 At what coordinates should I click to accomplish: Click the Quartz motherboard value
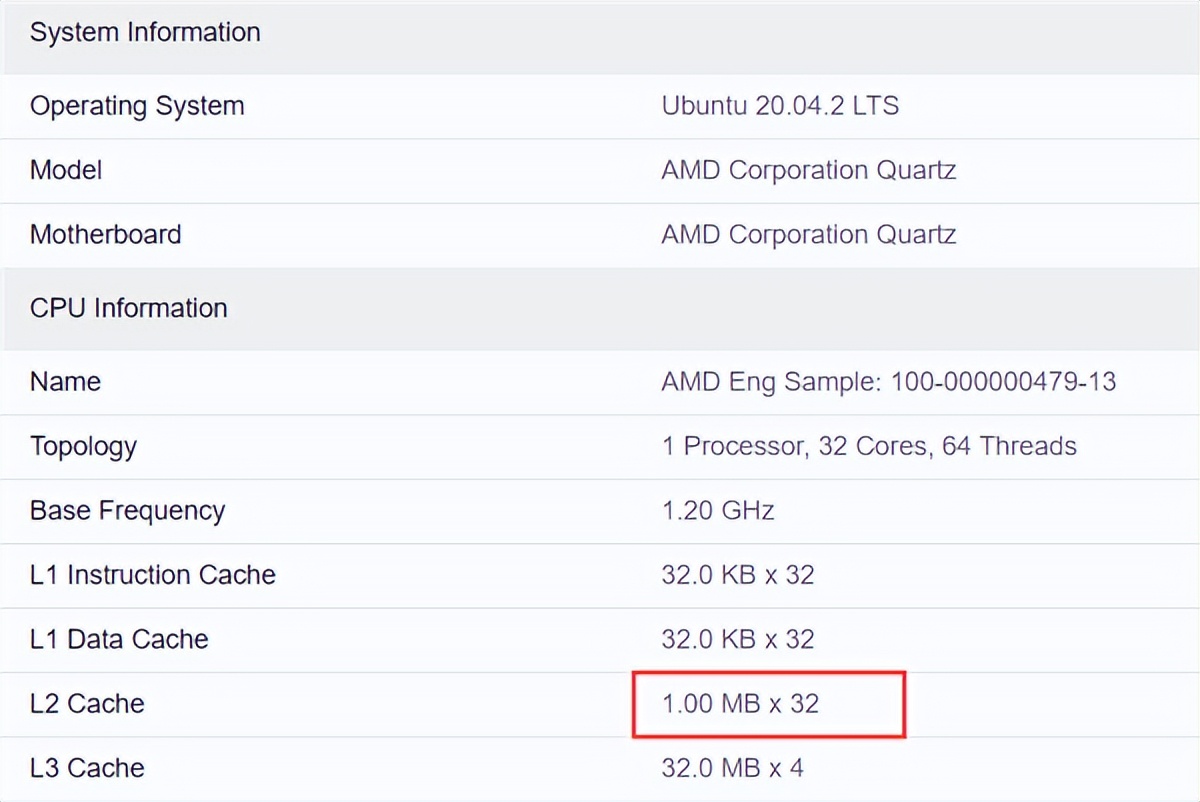tap(808, 234)
